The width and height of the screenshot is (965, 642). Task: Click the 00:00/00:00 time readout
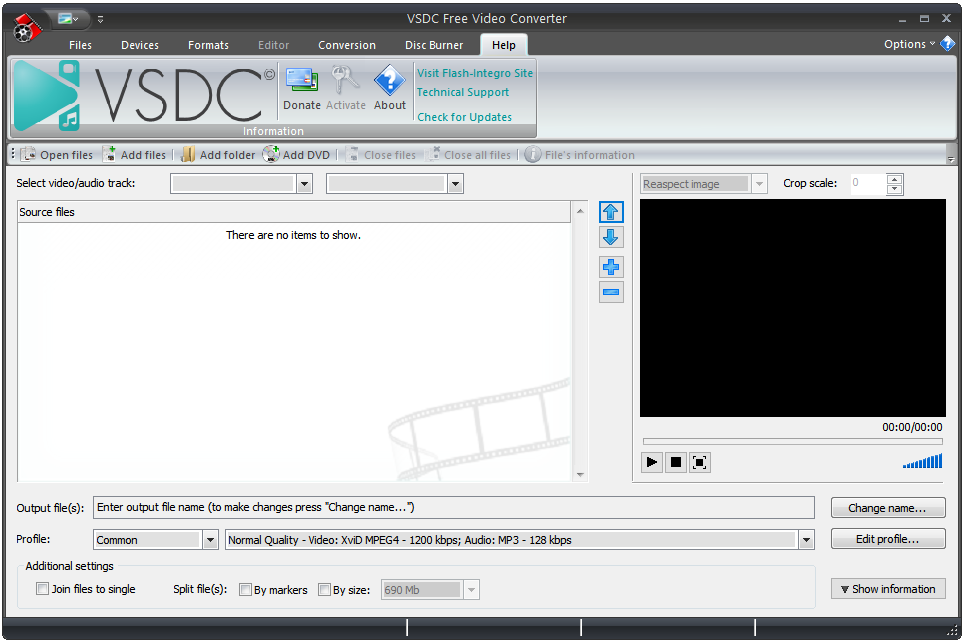click(x=912, y=427)
